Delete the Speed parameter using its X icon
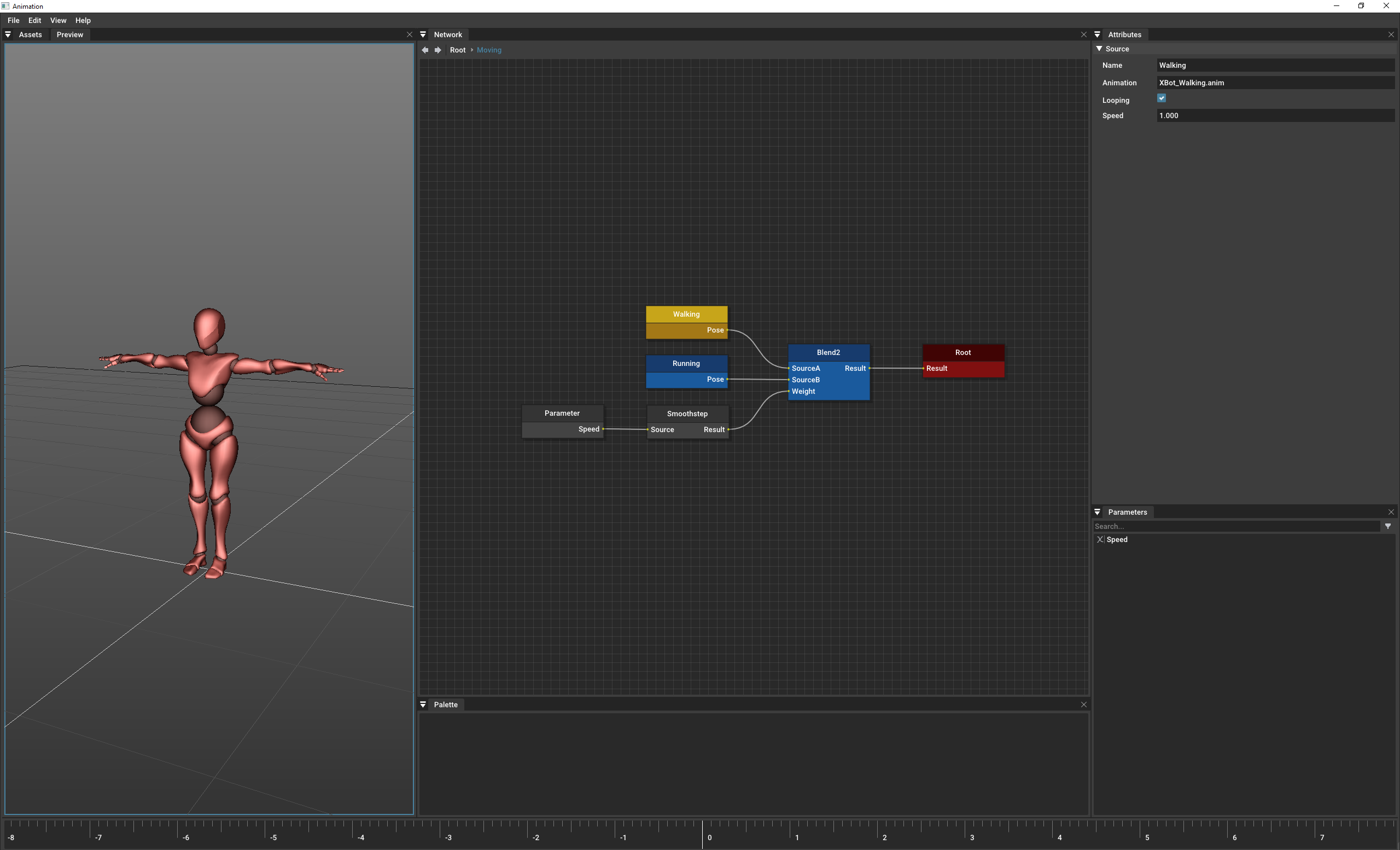1400x850 pixels. pos(1100,539)
